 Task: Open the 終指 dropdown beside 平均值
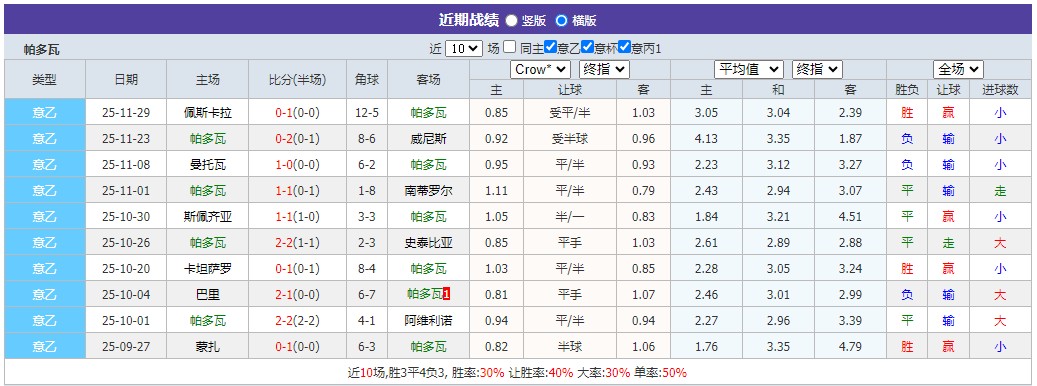pyautogui.click(x=817, y=69)
